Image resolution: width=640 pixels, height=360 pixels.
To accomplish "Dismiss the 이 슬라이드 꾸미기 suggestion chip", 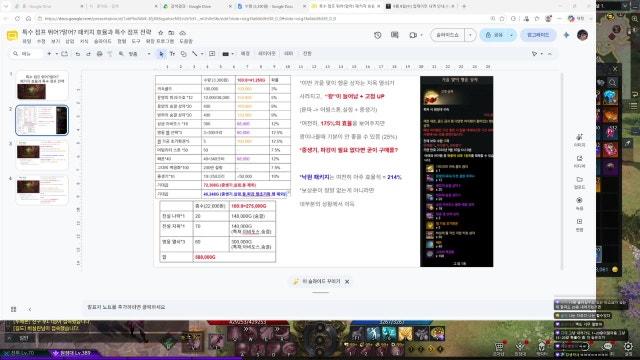I will click(x=347, y=282).
